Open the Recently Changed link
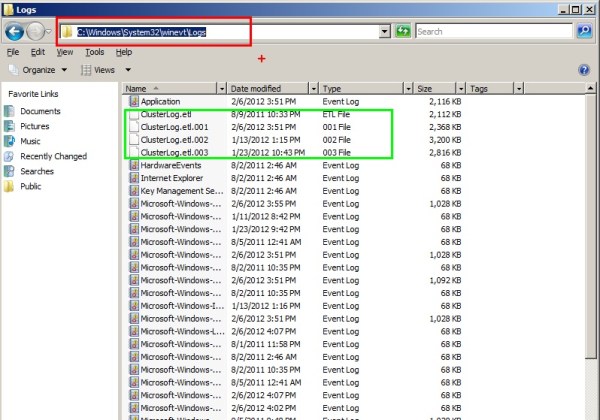600x420 pixels. click(x=53, y=156)
